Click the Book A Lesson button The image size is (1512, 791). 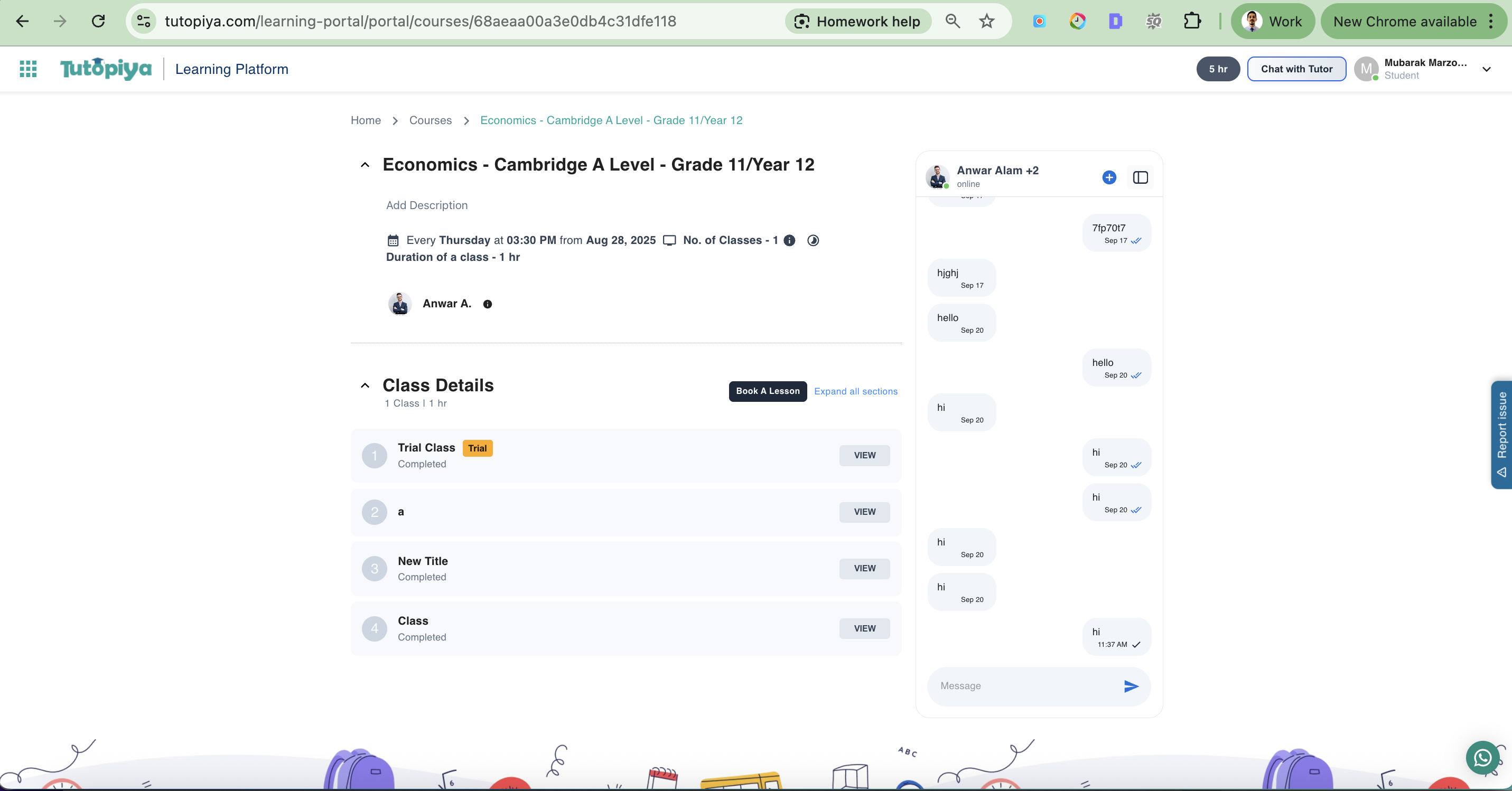coord(767,391)
